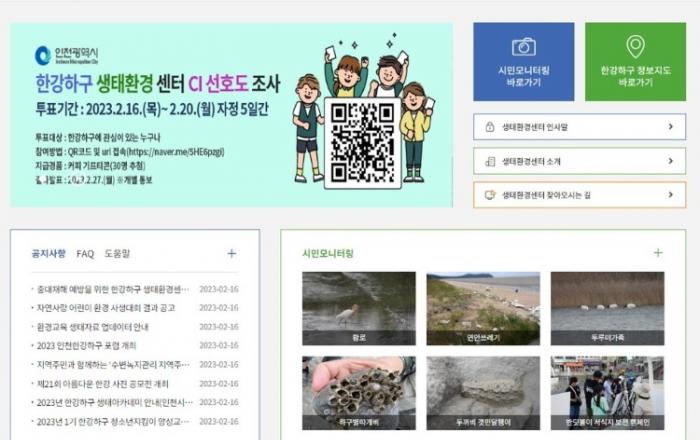Expand the 생태환경센터 인사말 chevron arrow
This screenshot has height=440, width=700.
point(671,128)
